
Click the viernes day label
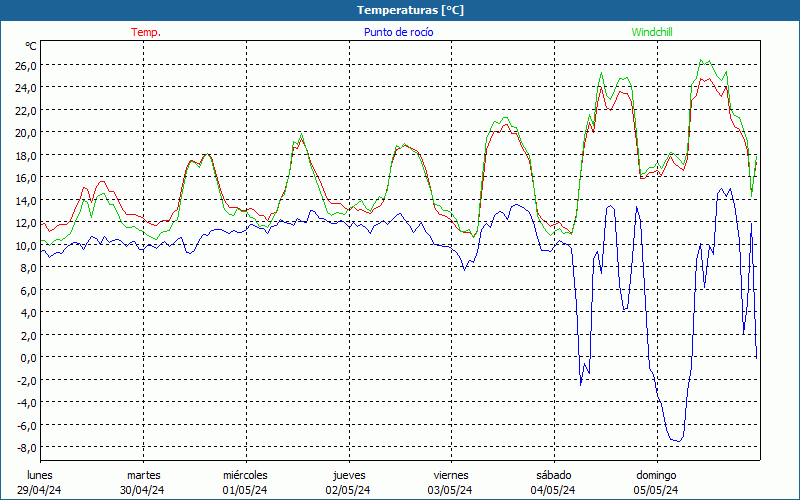point(451,475)
